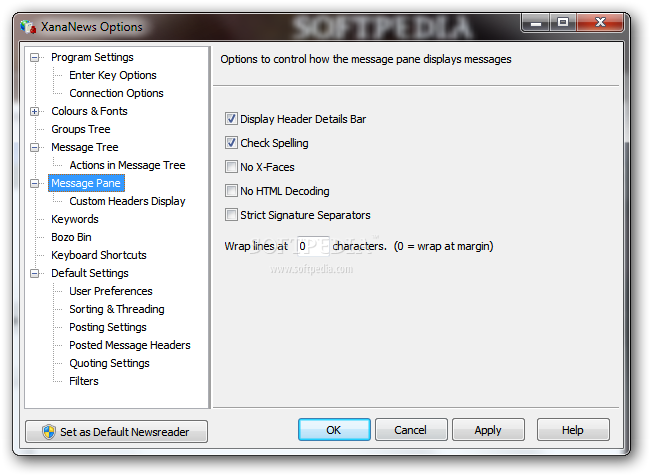Image resolution: width=651 pixels, height=476 pixels.
Task: Select Program Settings in the tree
Action: 92,57
